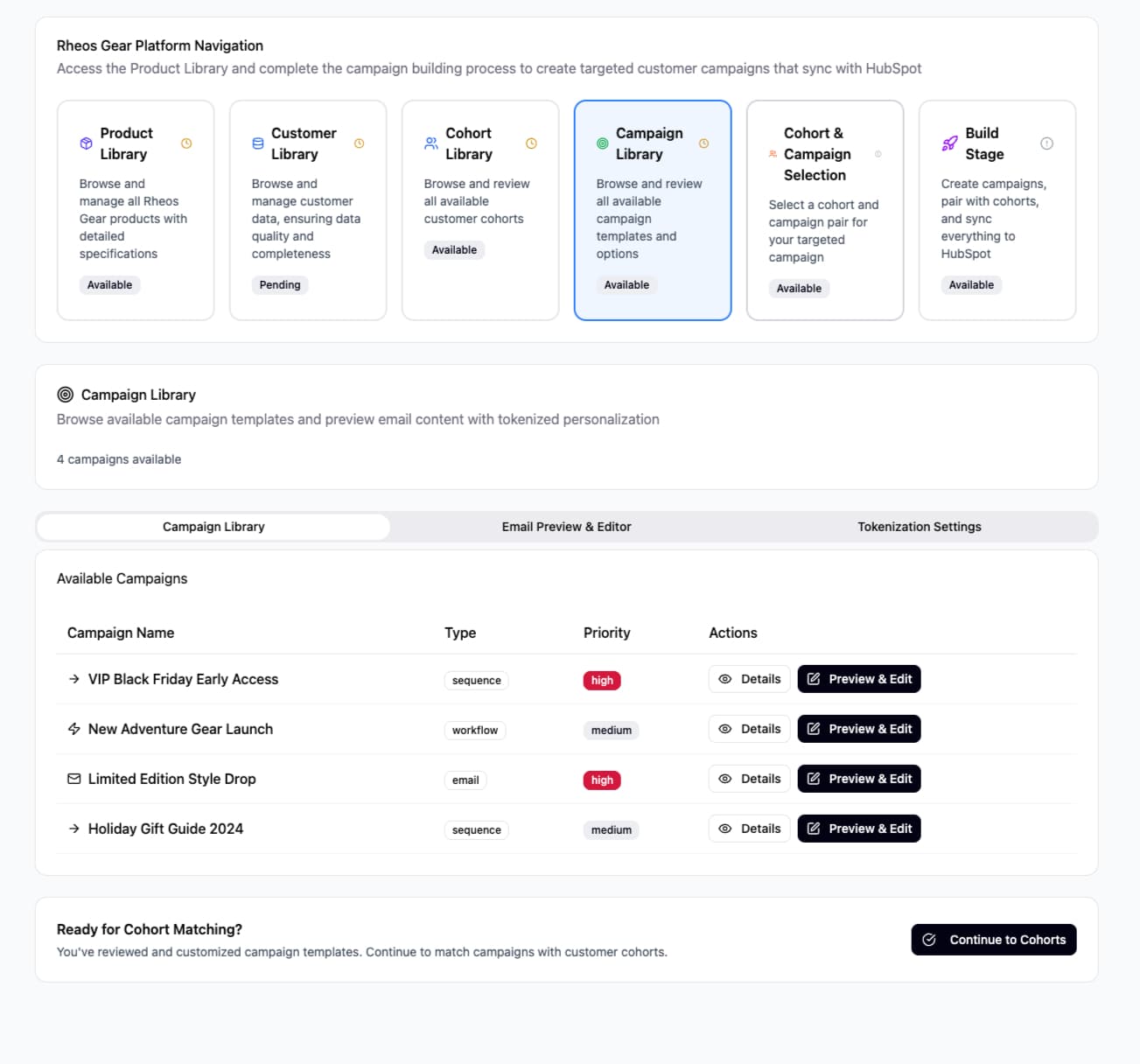Click the Product Library cube icon
Screen dimensions: 1140x1064
click(86, 143)
